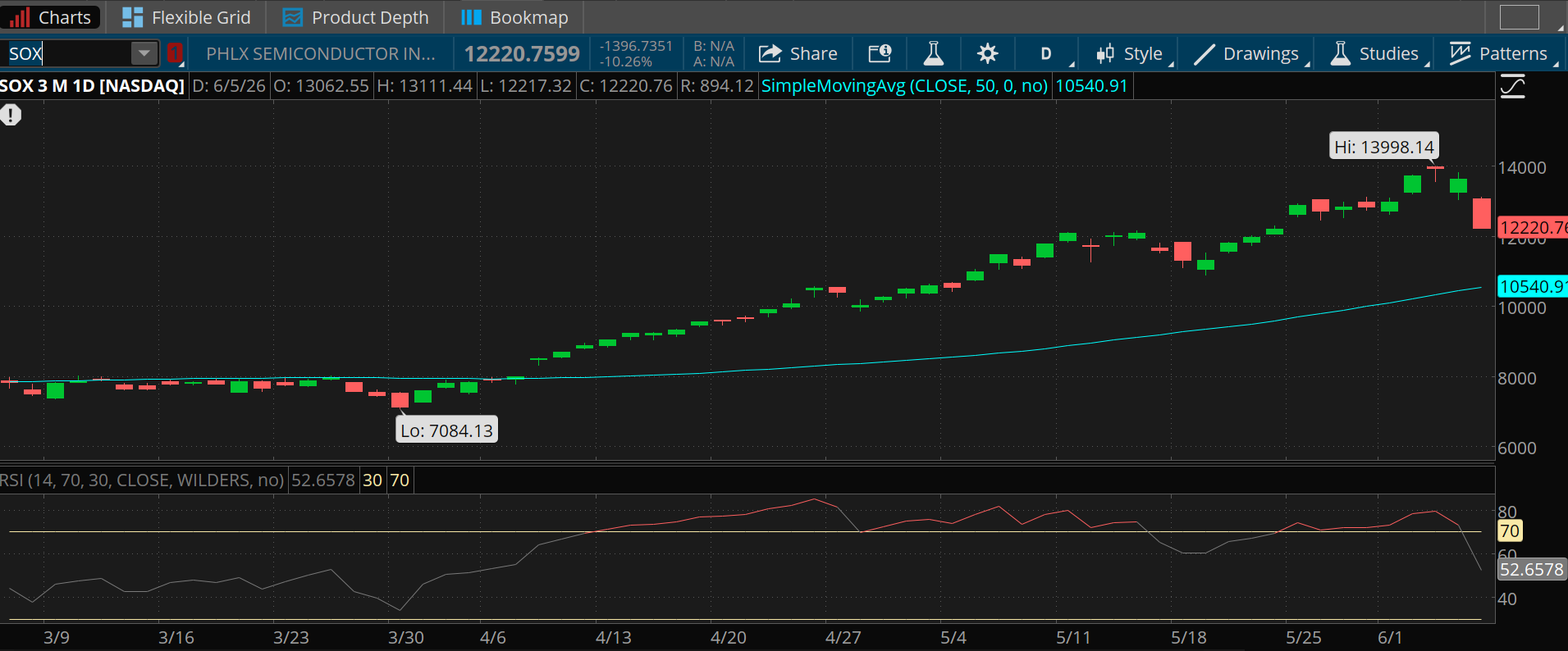The width and height of the screenshot is (1568, 651).
Task: Click the 4/27 date axis label
Action: click(x=843, y=637)
